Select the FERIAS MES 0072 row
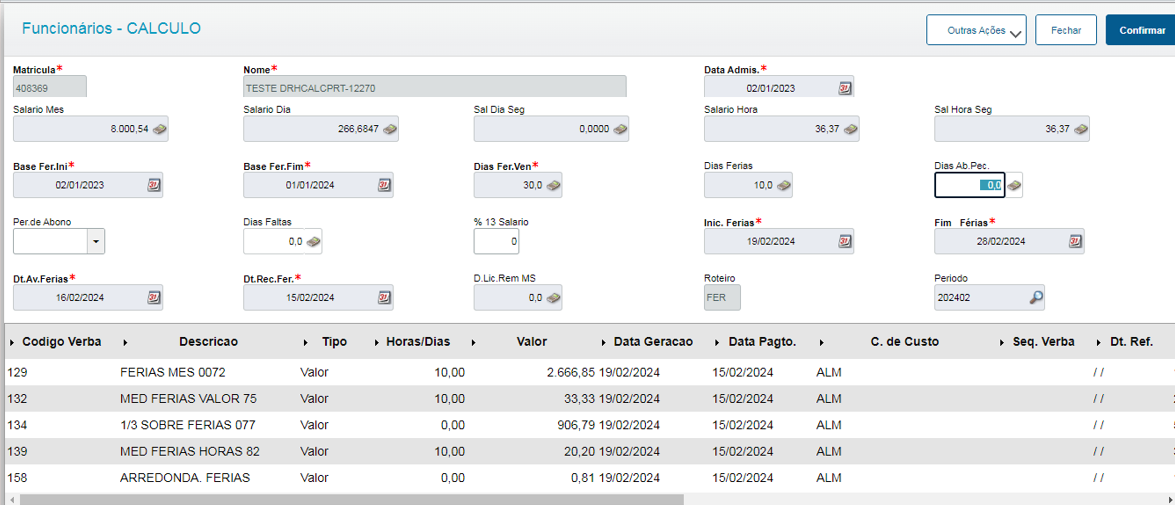The image size is (1175, 505). [172, 373]
